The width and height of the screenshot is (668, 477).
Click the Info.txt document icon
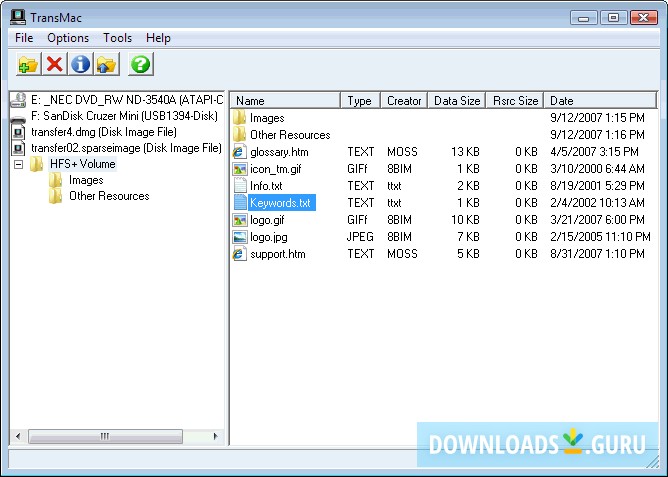(x=240, y=186)
